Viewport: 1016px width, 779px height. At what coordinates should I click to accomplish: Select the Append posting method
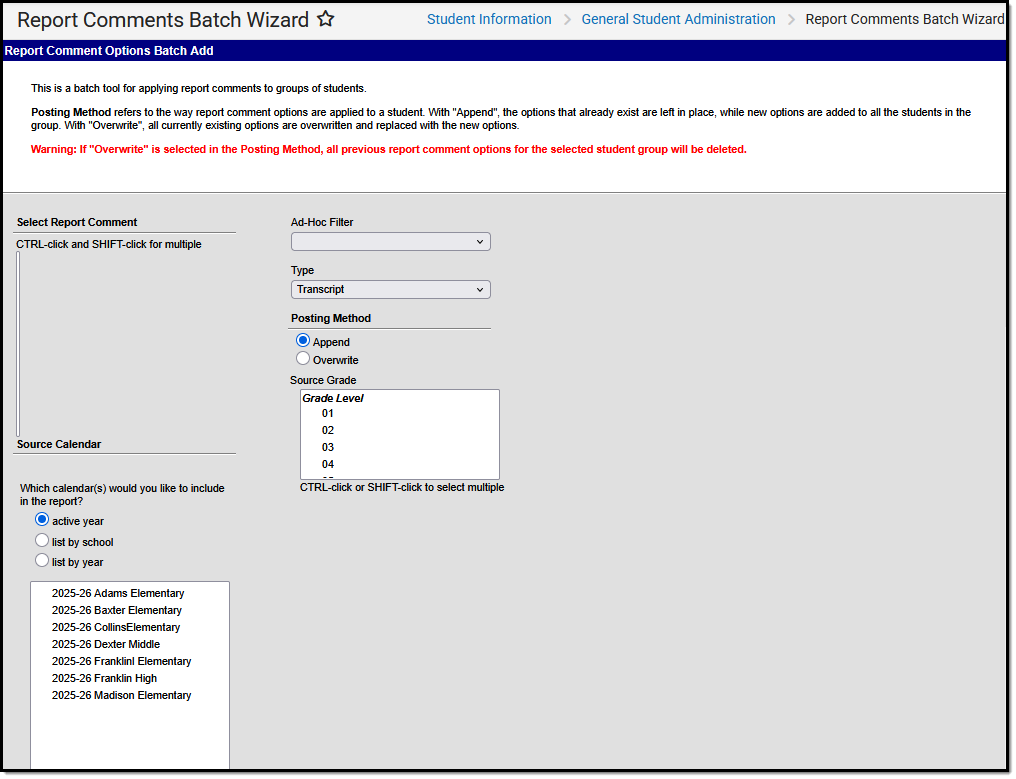302,340
